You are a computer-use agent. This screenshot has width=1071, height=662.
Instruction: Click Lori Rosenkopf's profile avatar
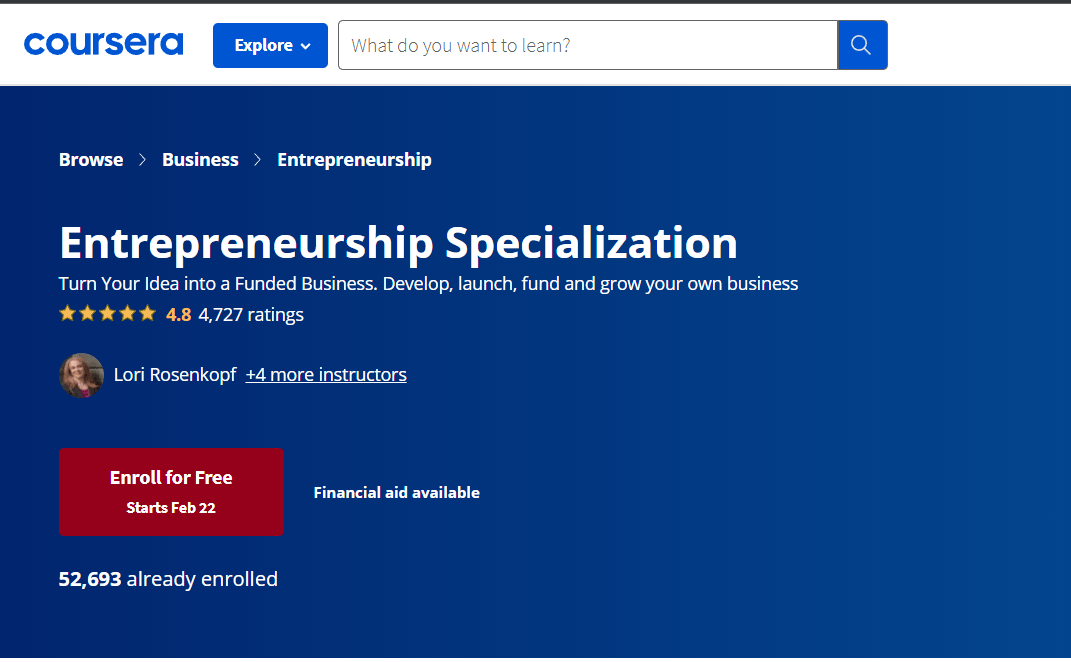click(x=81, y=374)
